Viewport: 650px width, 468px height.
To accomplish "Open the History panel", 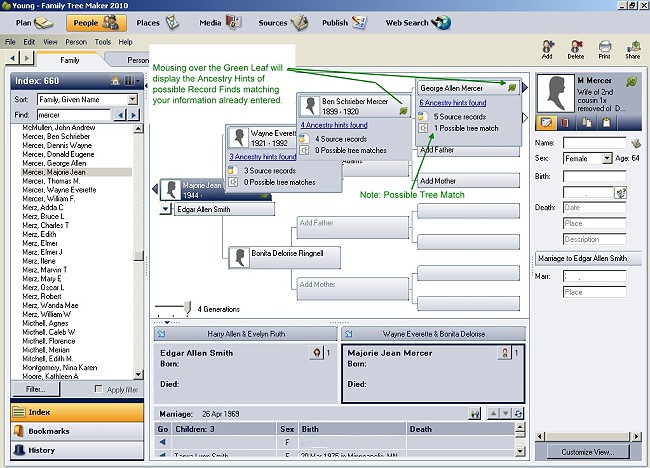I will (x=77, y=450).
